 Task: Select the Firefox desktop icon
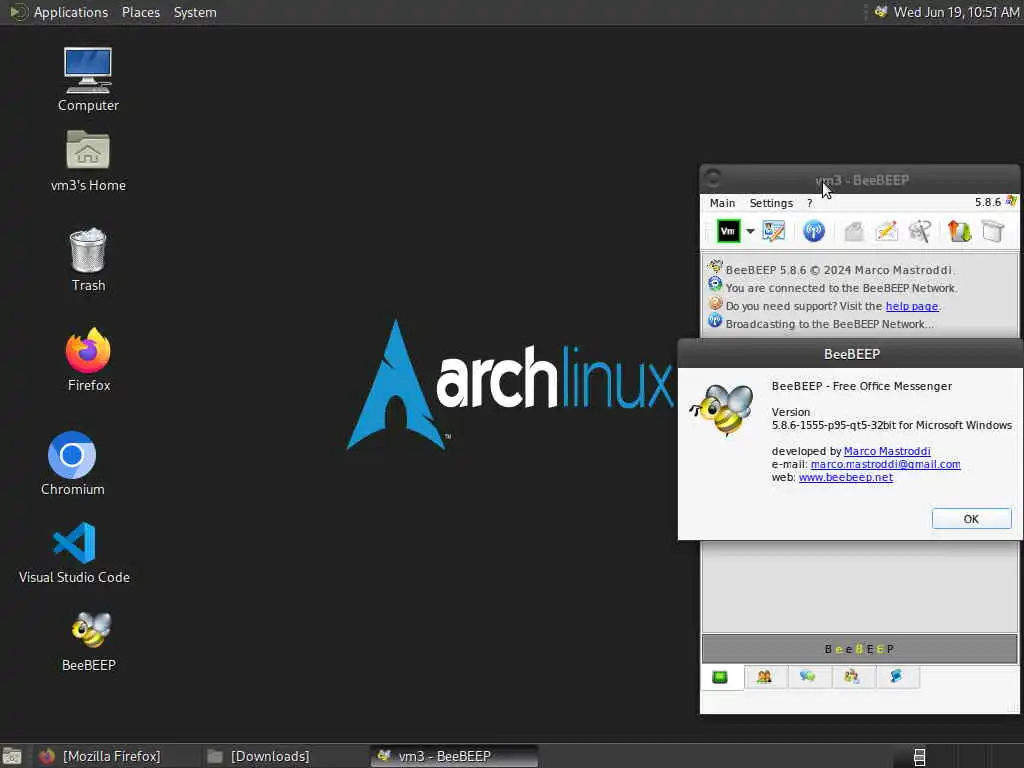click(88, 360)
